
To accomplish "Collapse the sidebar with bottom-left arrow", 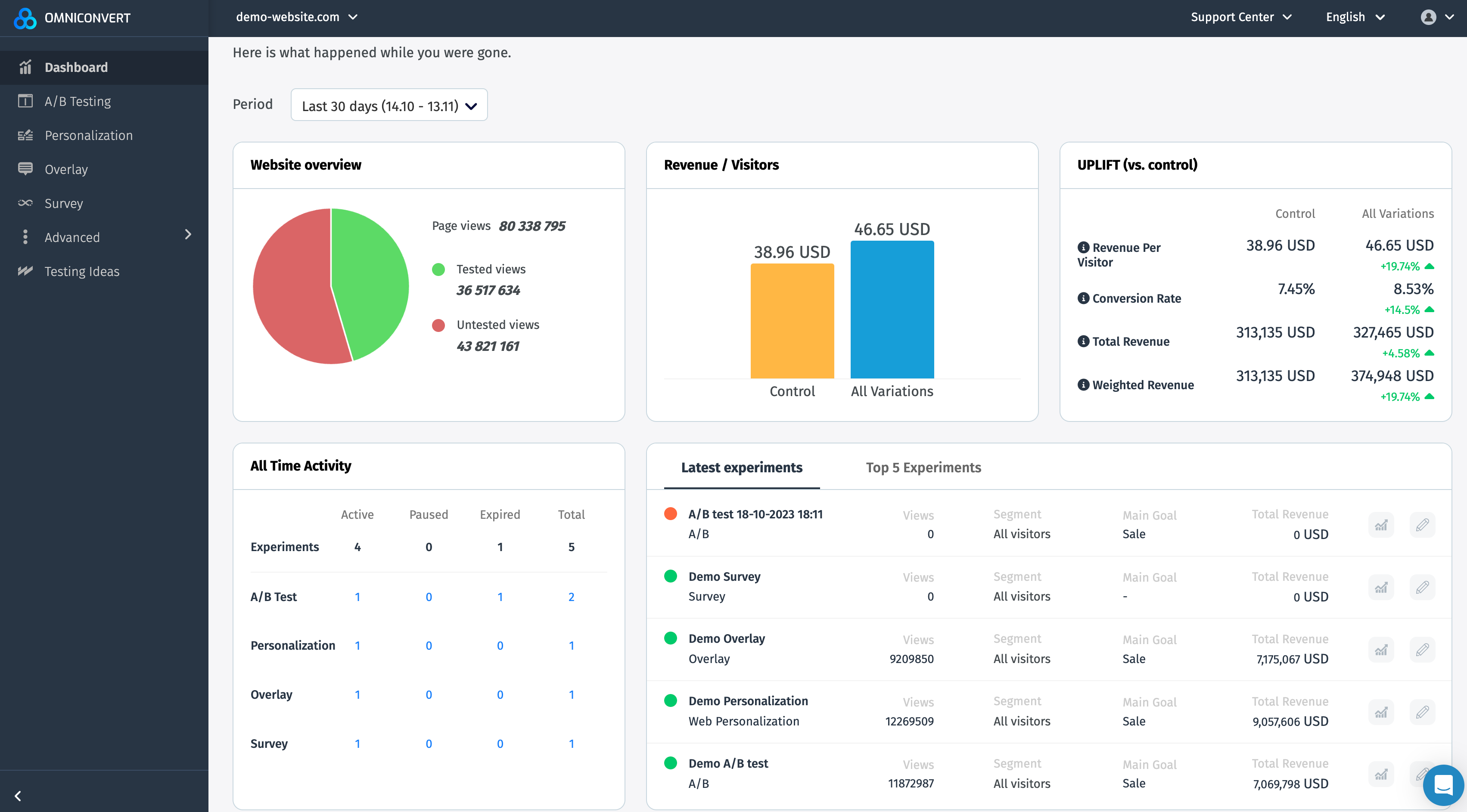I will 18,796.
